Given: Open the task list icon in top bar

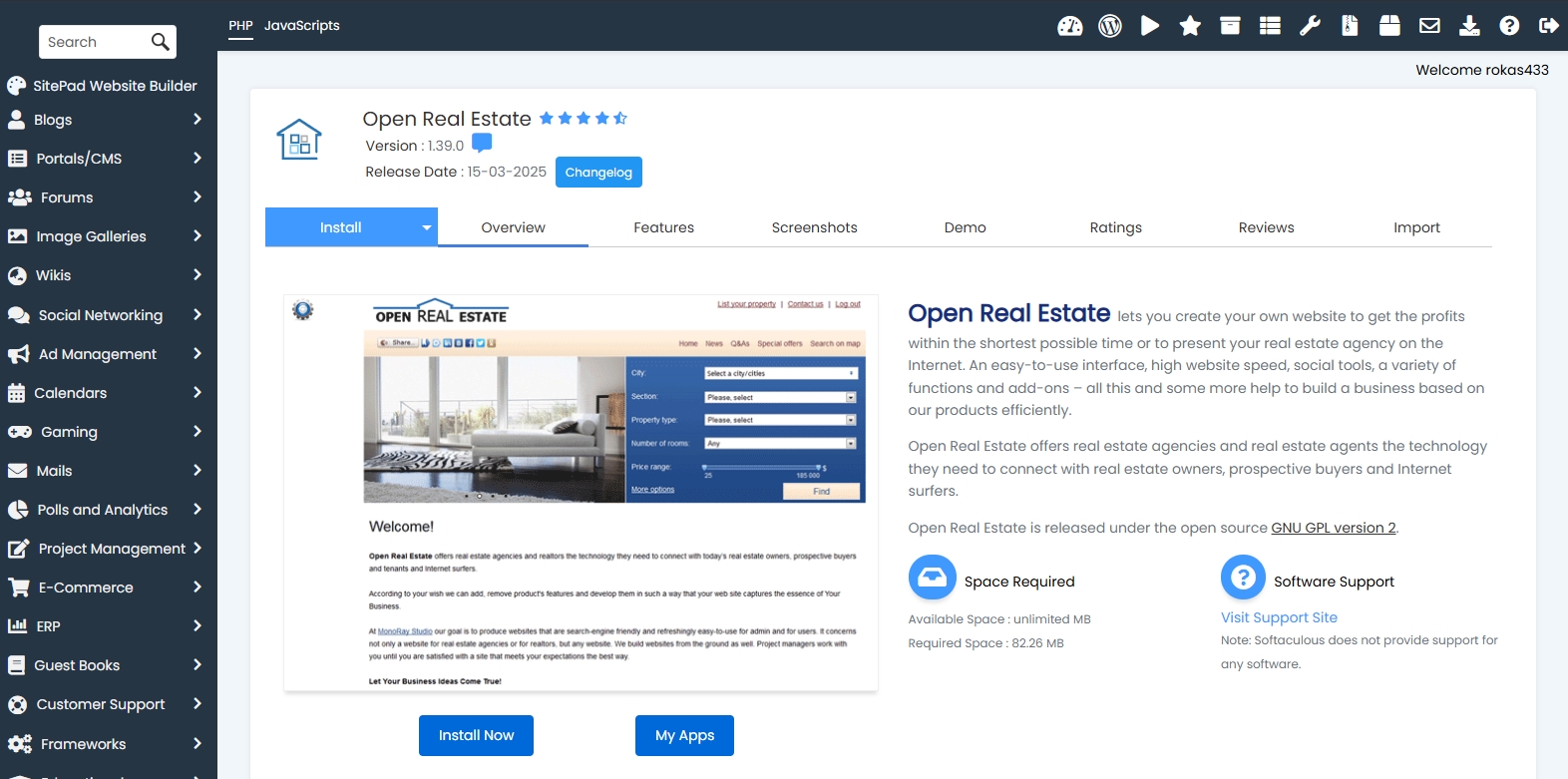Looking at the screenshot, I should coord(1270,26).
